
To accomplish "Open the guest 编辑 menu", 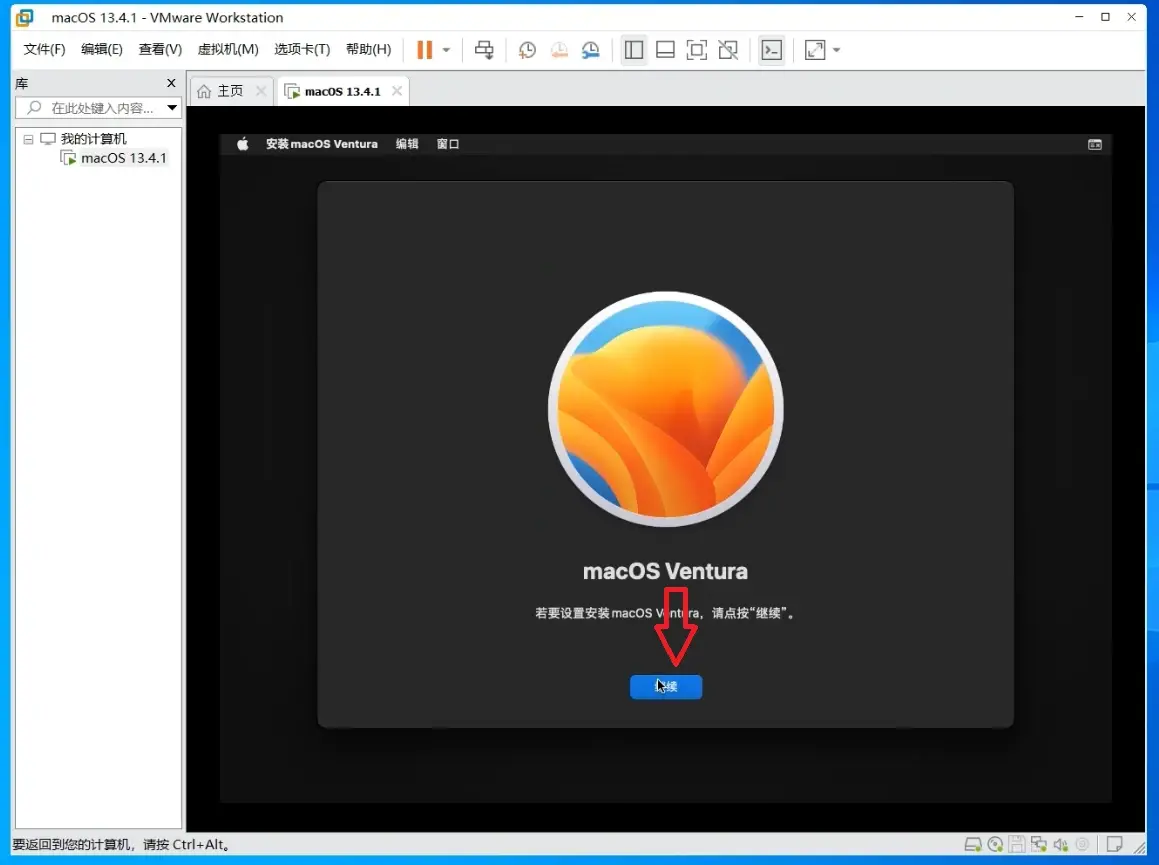I will coord(407,144).
